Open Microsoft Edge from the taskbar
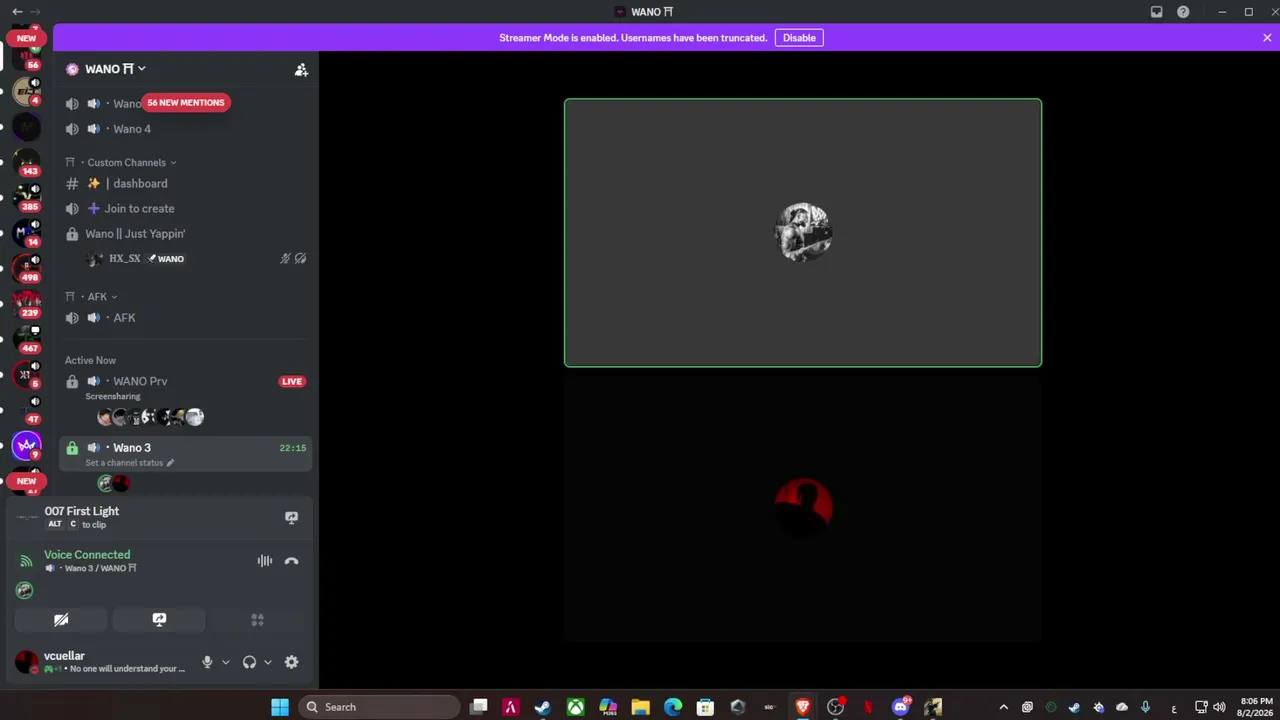This screenshot has width=1280, height=720. (x=673, y=707)
